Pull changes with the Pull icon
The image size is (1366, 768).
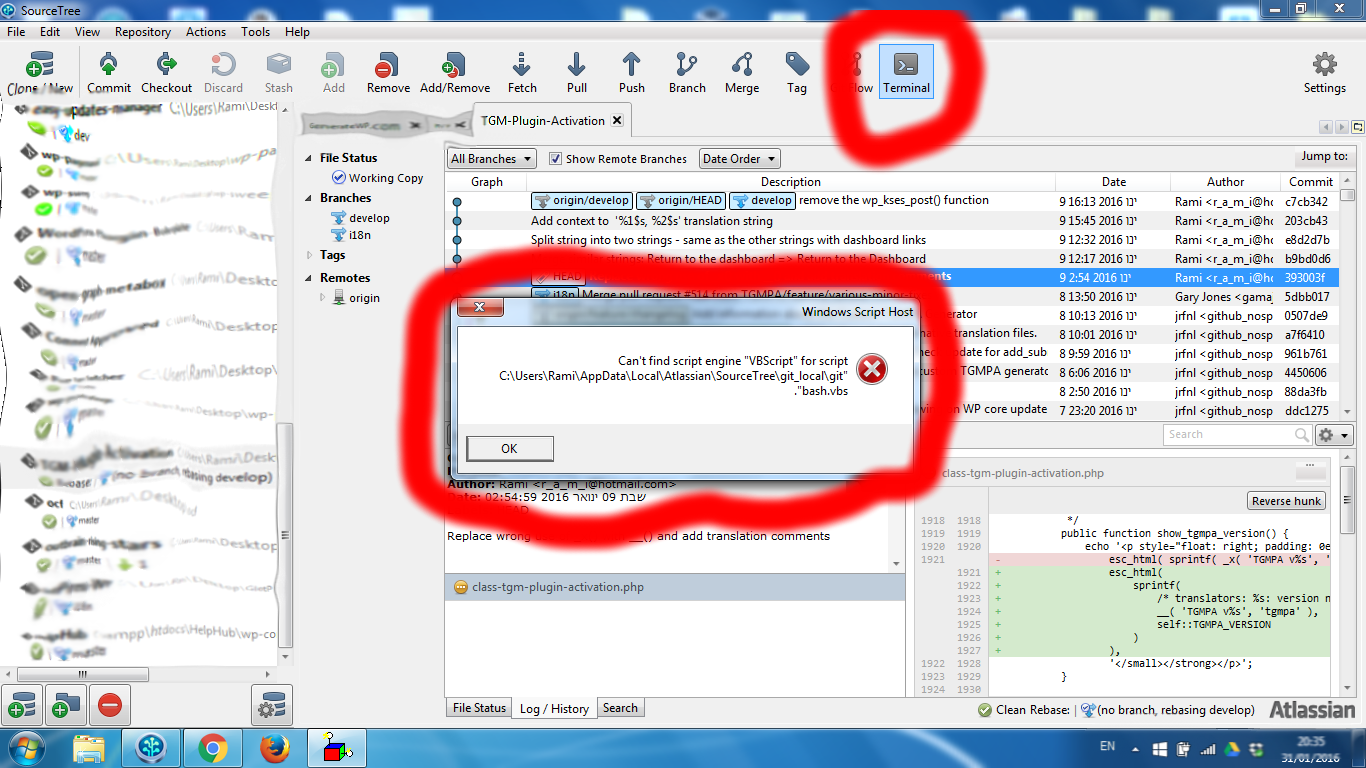click(577, 73)
